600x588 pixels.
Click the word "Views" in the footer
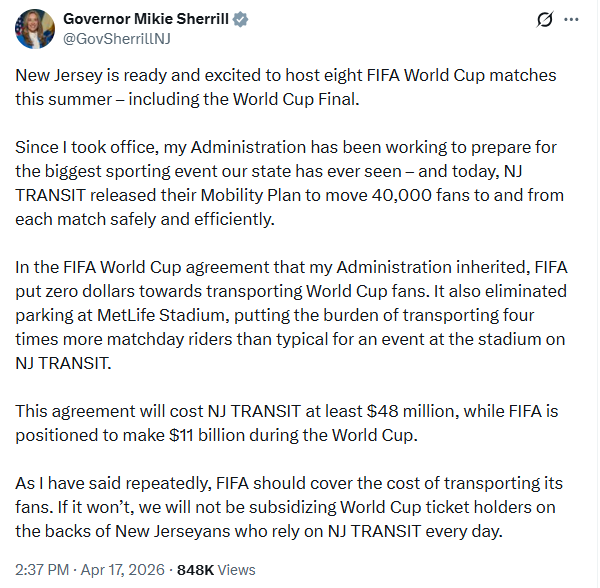coord(236,570)
